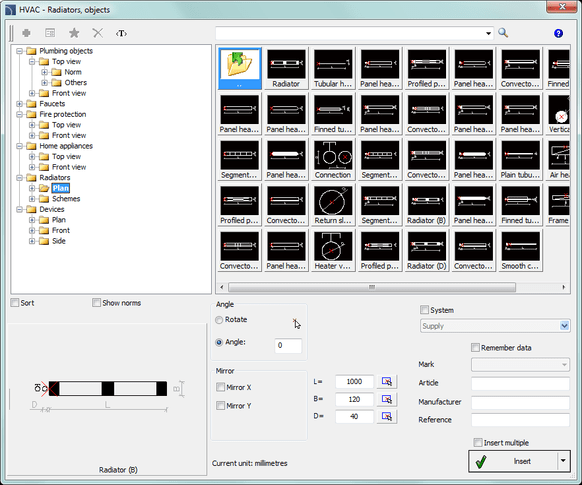
Task: Select the Connection symbol thumbnail
Action: (333, 160)
